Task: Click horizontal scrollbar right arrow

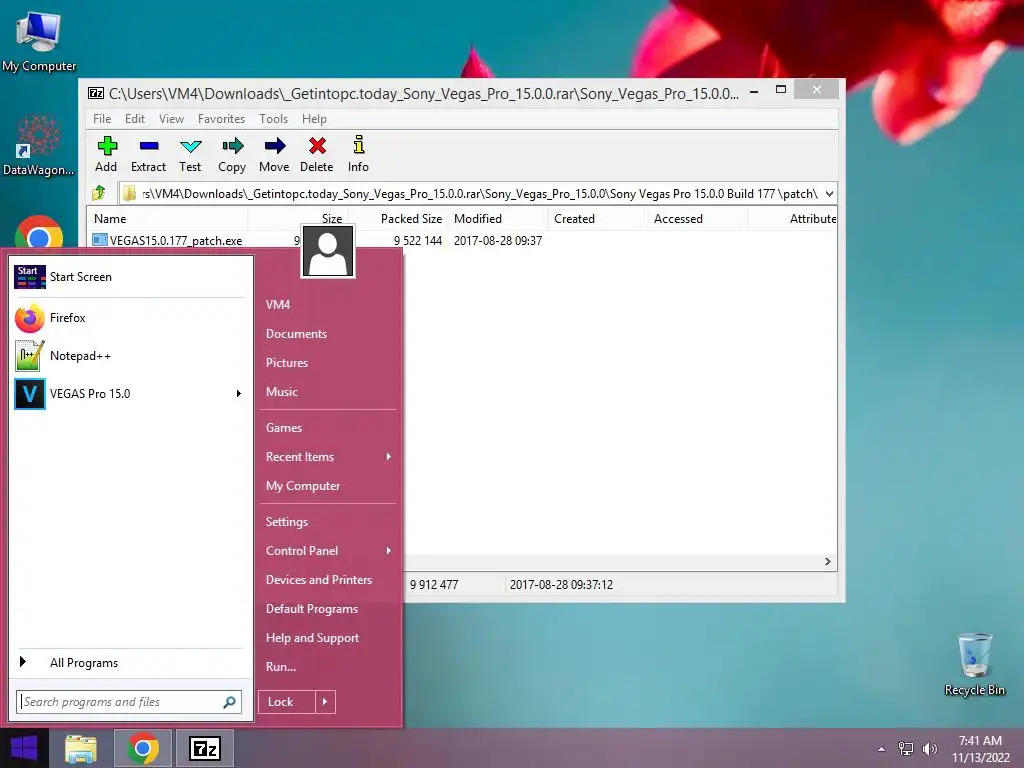Action: coord(828,562)
